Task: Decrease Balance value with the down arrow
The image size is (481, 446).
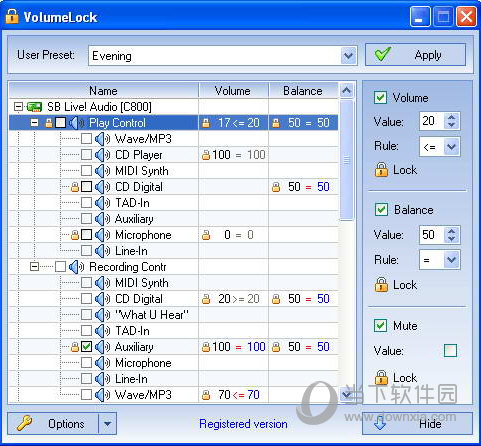Action: click(452, 239)
